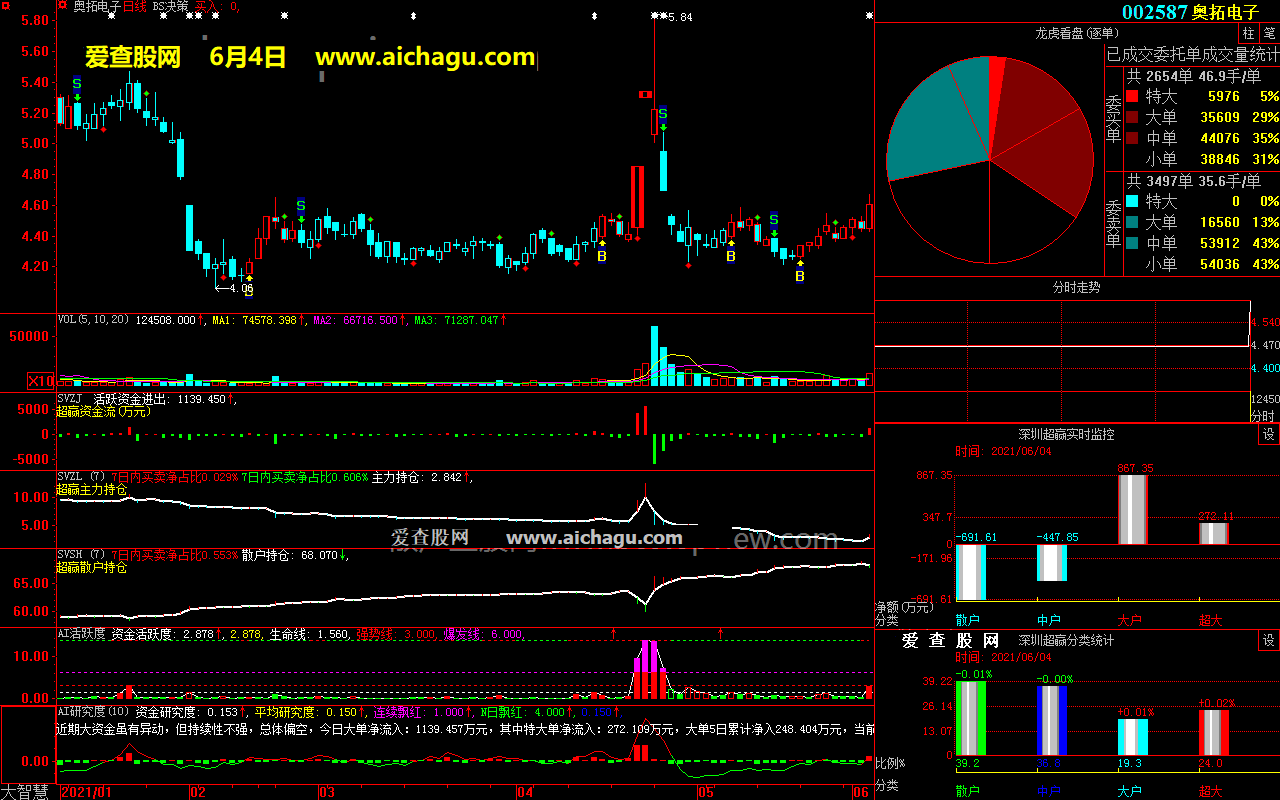Click the 已成交委托单成交量统计 header
This screenshot has width=1280, height=800.
point(1192,54)
